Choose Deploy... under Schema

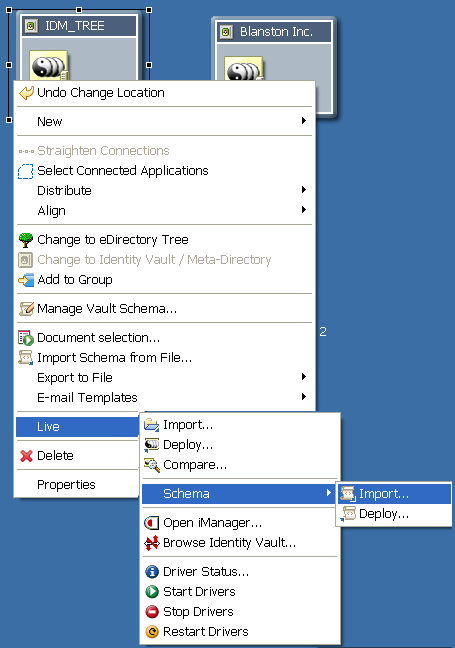click(394, 514)
